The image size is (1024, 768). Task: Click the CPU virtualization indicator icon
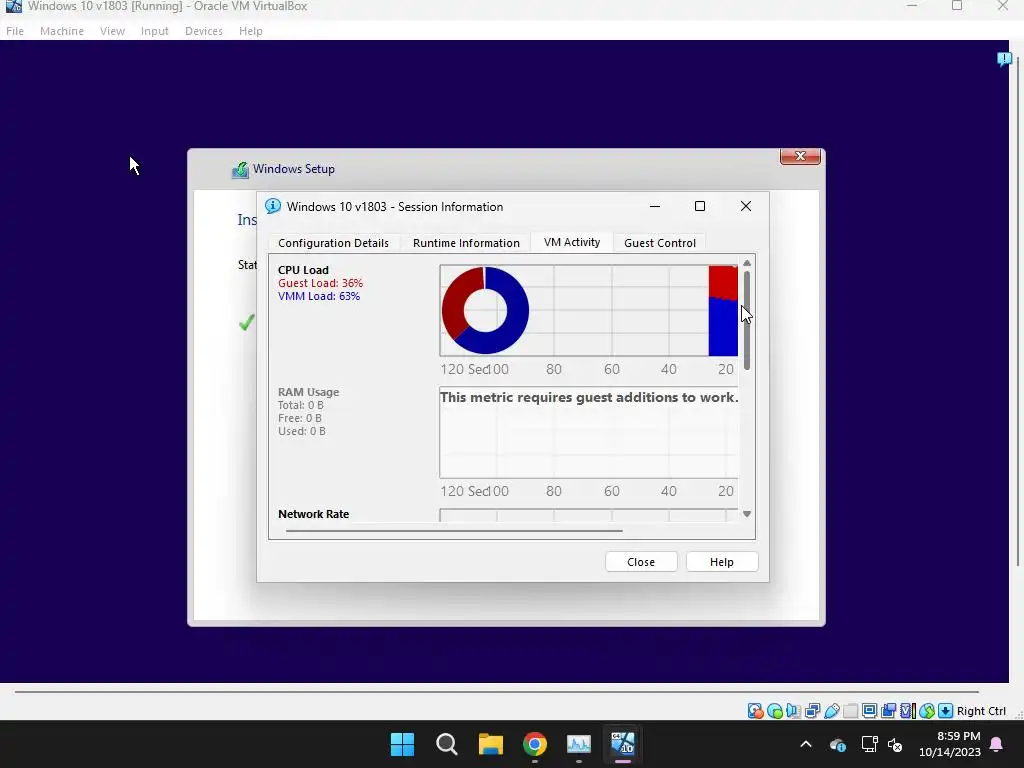click(907, 711)
